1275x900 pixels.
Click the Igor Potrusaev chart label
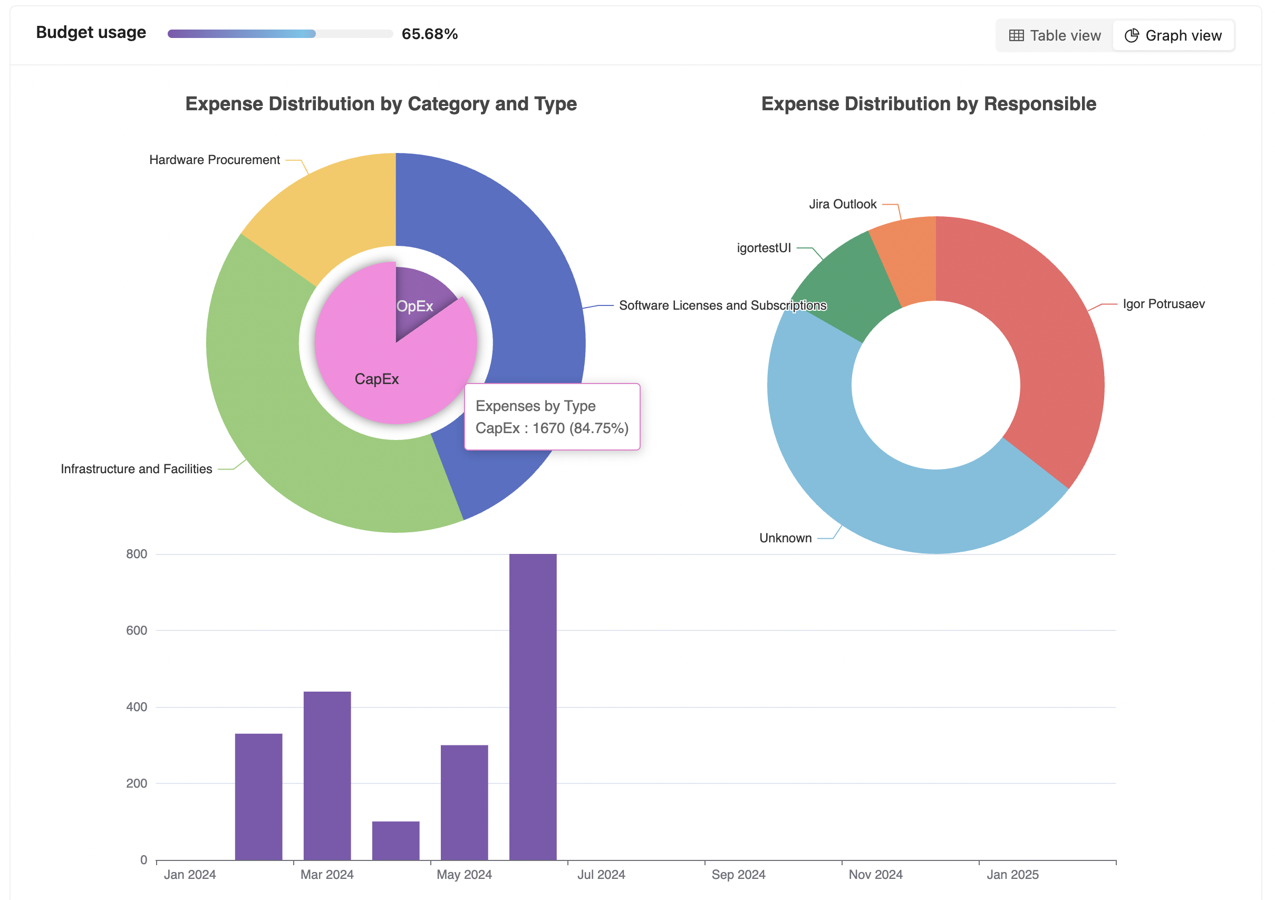click(1164, 304)
